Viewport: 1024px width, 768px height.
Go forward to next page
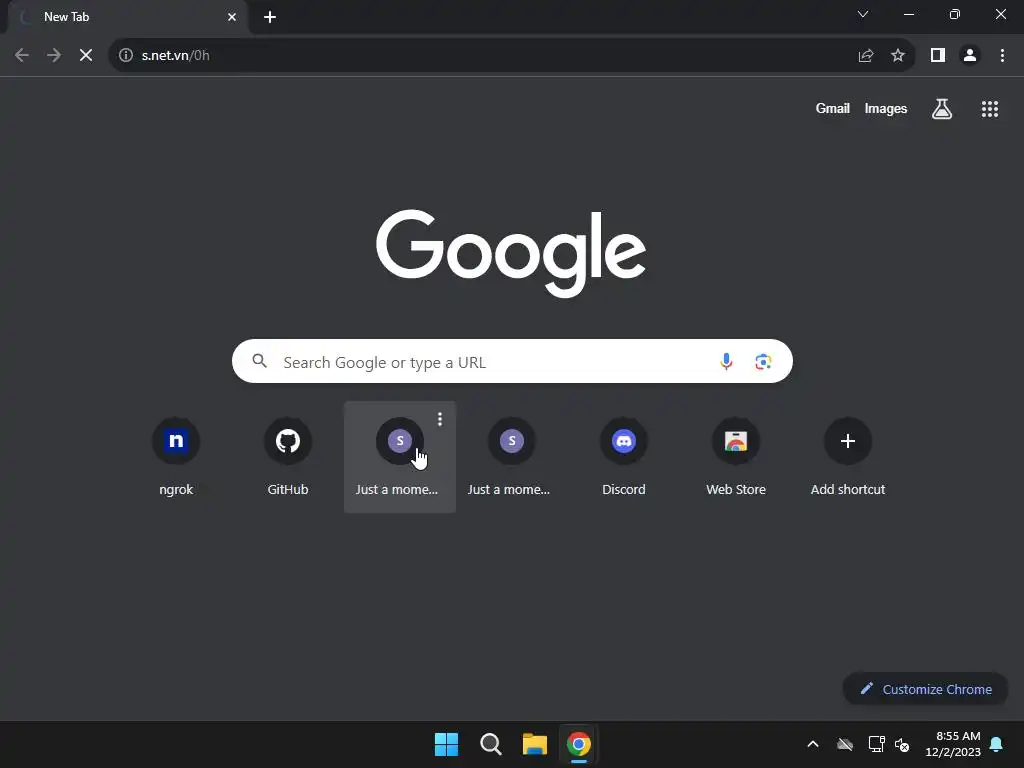point(54,56)
